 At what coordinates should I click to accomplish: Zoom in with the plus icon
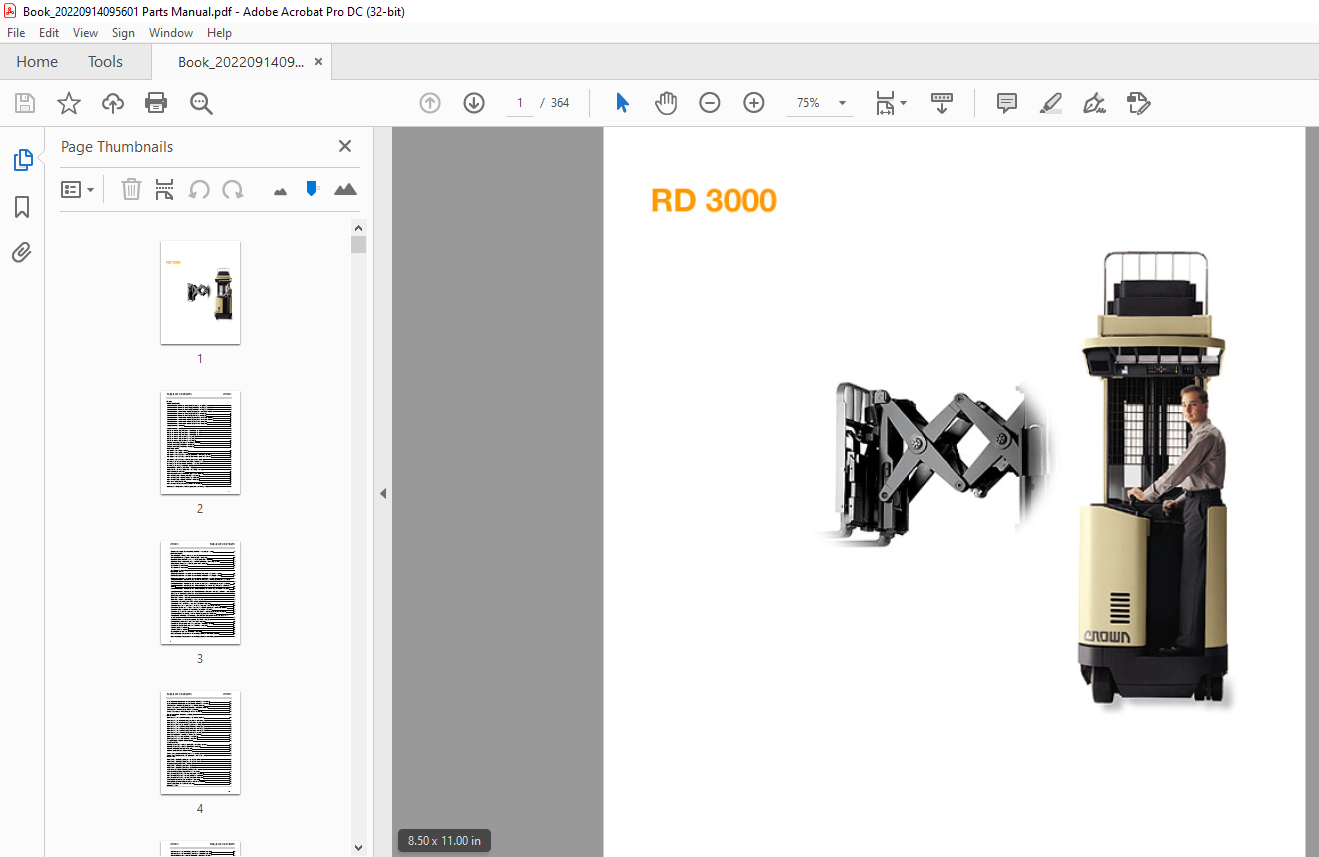coord(754,103)
